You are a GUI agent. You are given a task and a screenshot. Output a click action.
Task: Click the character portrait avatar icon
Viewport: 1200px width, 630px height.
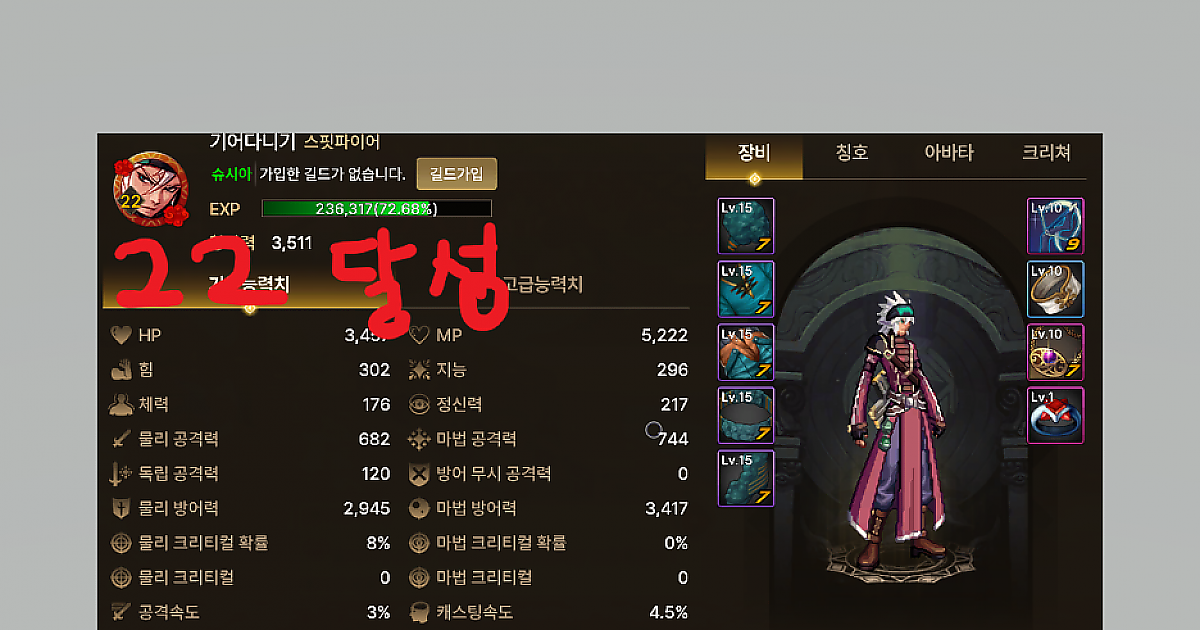[151, 188]
